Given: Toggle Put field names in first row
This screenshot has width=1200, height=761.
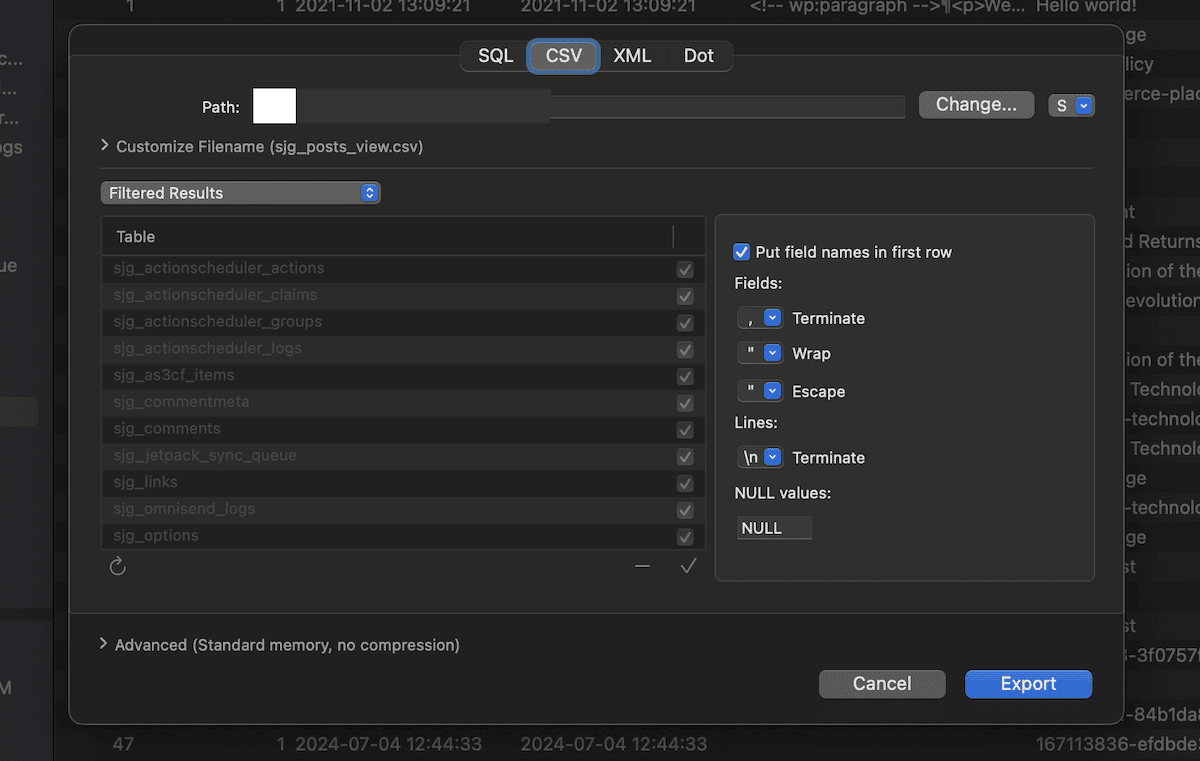Looking at the screenshot, I should [x=742, y=252].
